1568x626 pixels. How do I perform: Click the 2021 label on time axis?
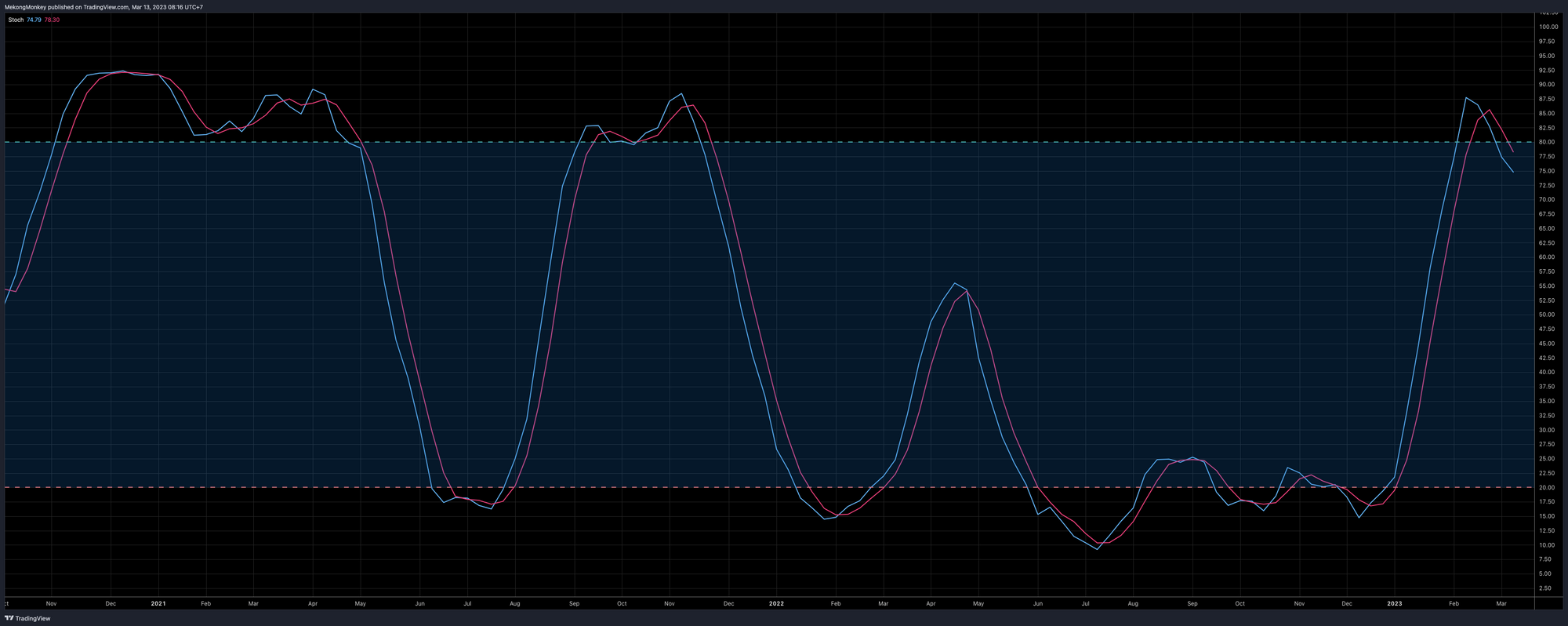point(158,604)
